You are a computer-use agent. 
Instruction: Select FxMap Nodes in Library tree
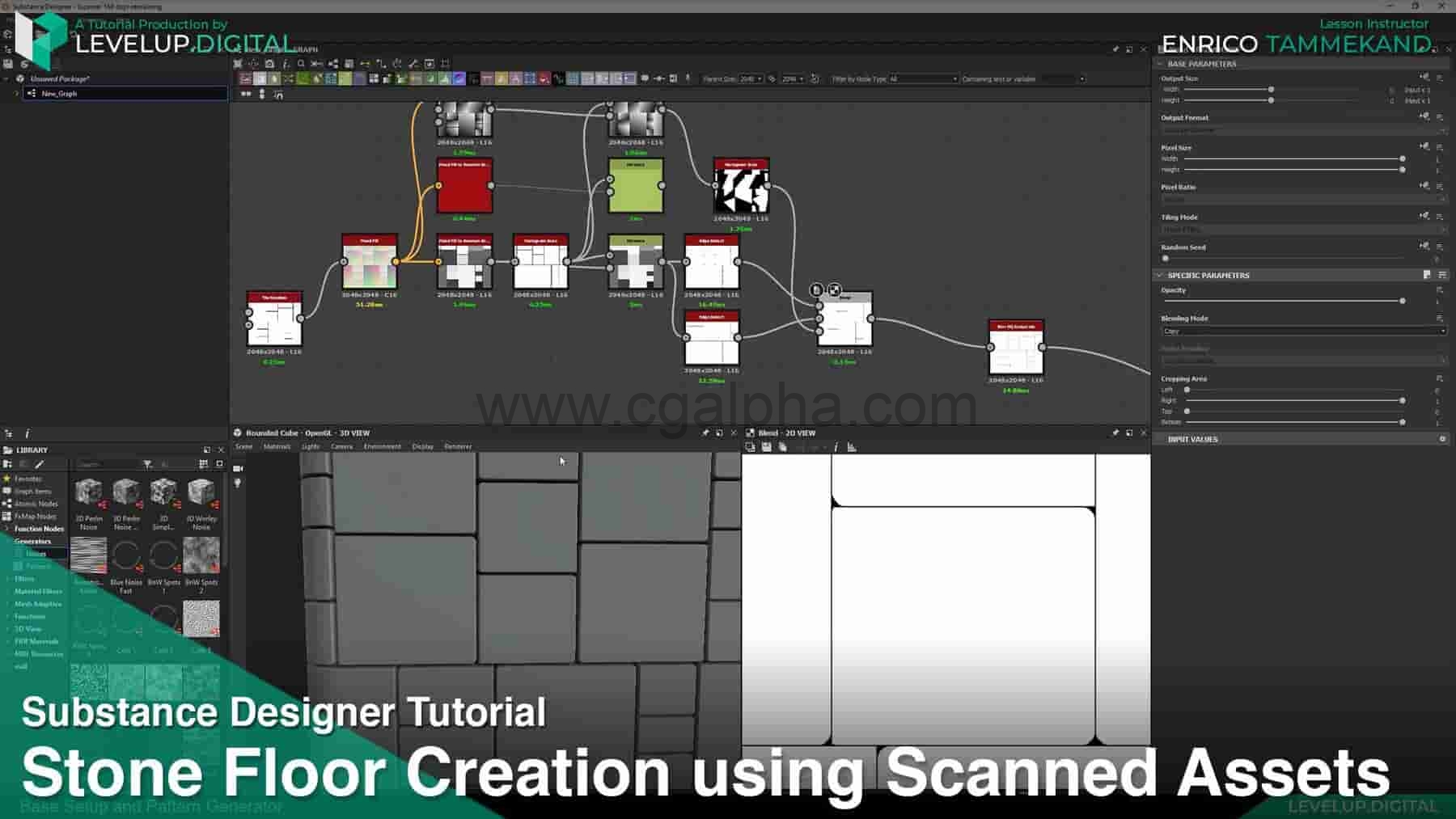click(x=36, y=516)
